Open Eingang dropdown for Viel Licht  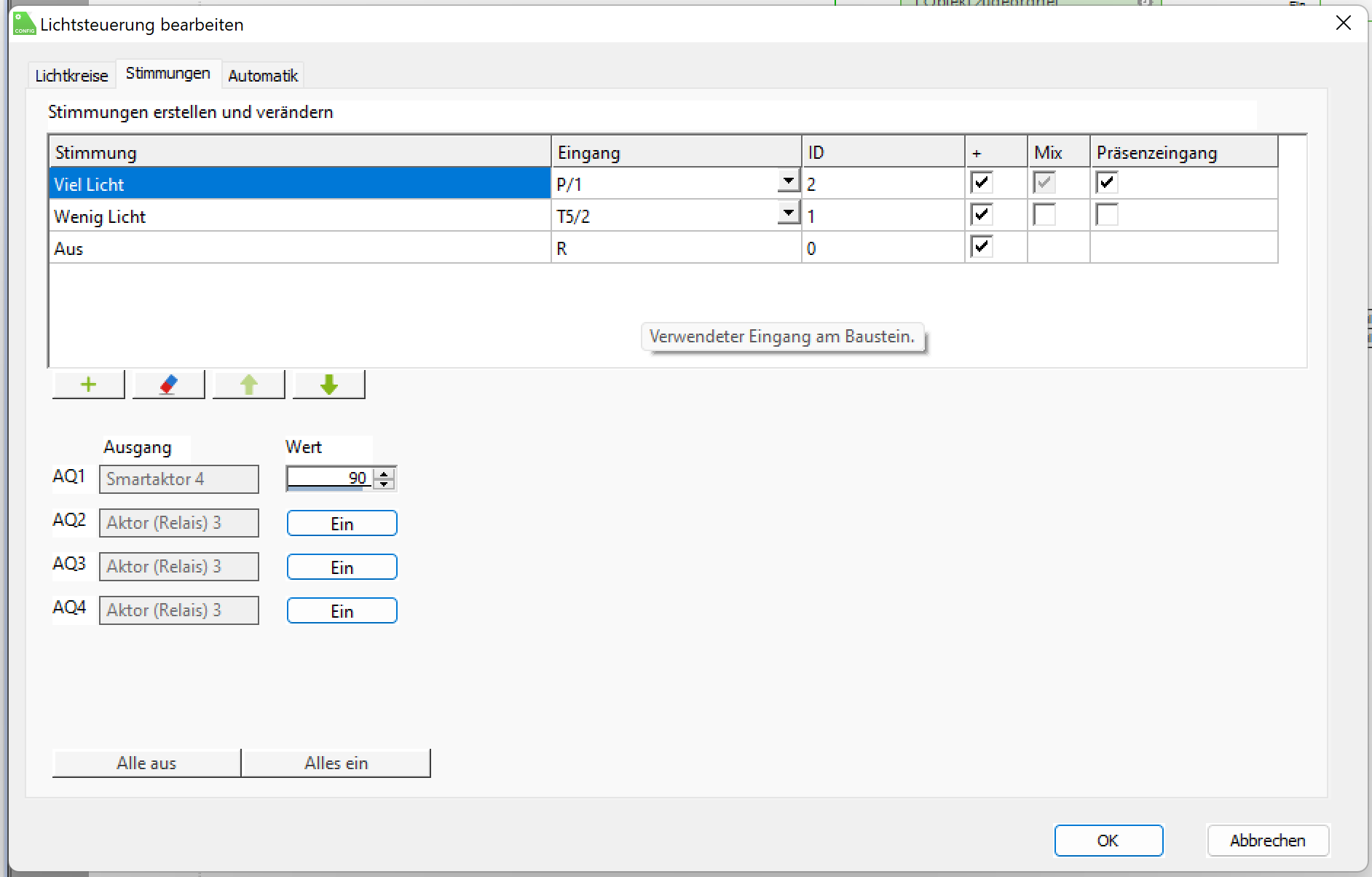point(788,181)
